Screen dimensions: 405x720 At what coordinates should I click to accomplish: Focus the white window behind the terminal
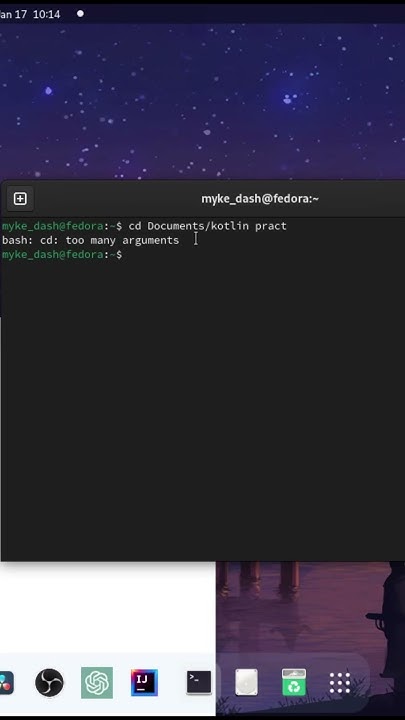(x=107, y=606)
